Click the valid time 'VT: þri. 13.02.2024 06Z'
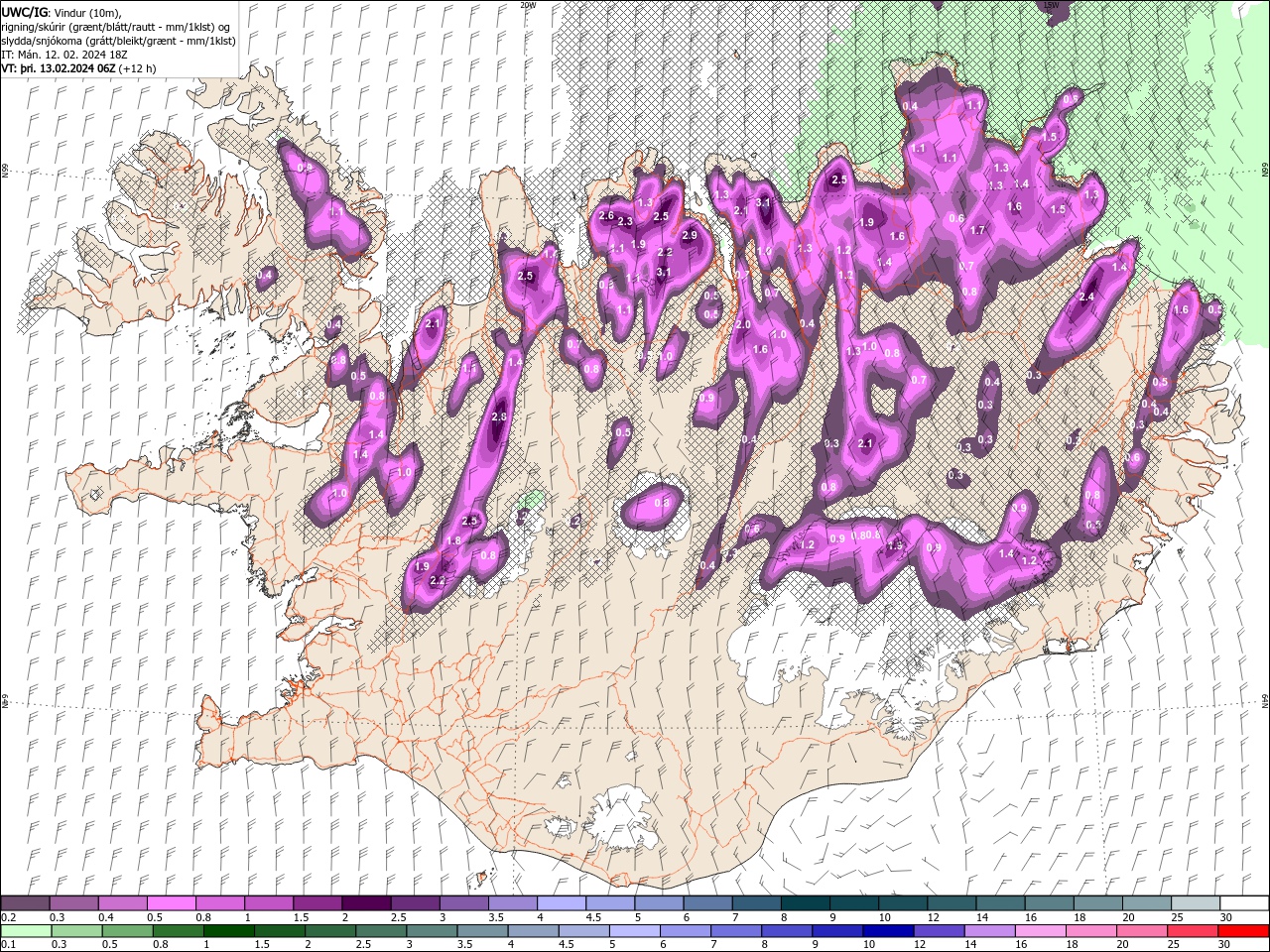1270x952 pixels. click(x=59, y=68)
